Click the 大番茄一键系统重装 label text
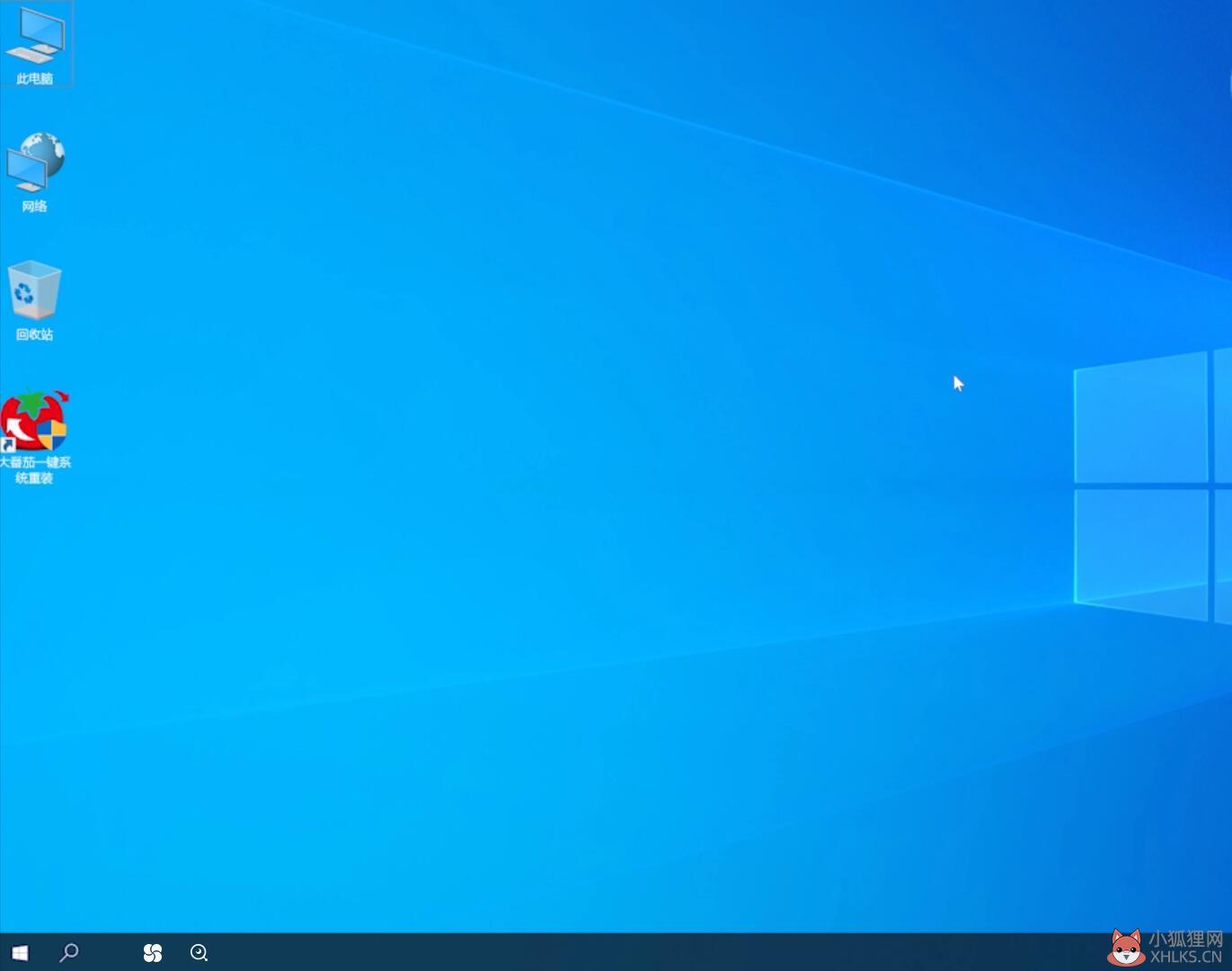Viewport: 1232px width, 971px height. [x=35, y=470]
